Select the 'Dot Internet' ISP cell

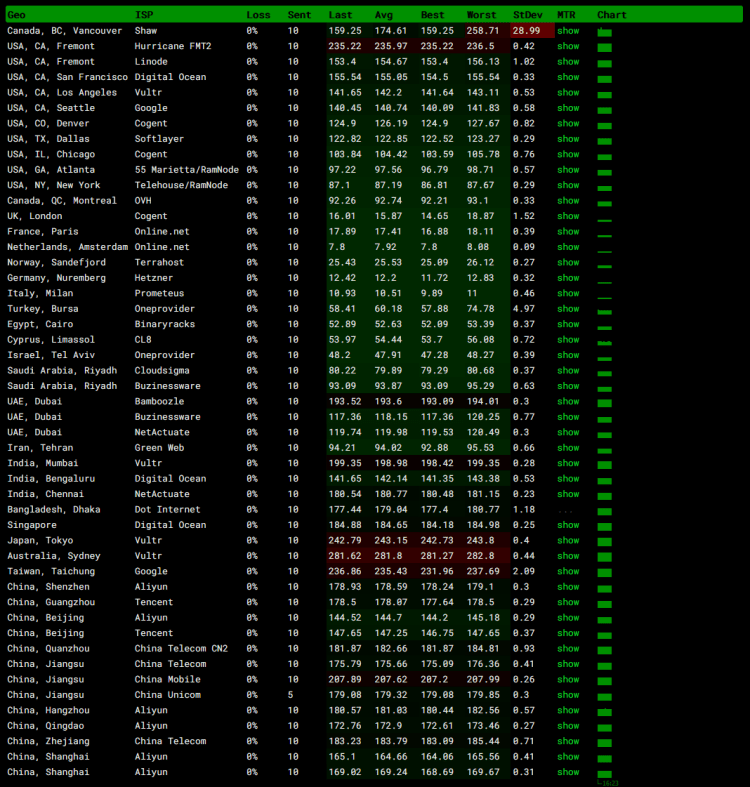click(x=167, y=509)
